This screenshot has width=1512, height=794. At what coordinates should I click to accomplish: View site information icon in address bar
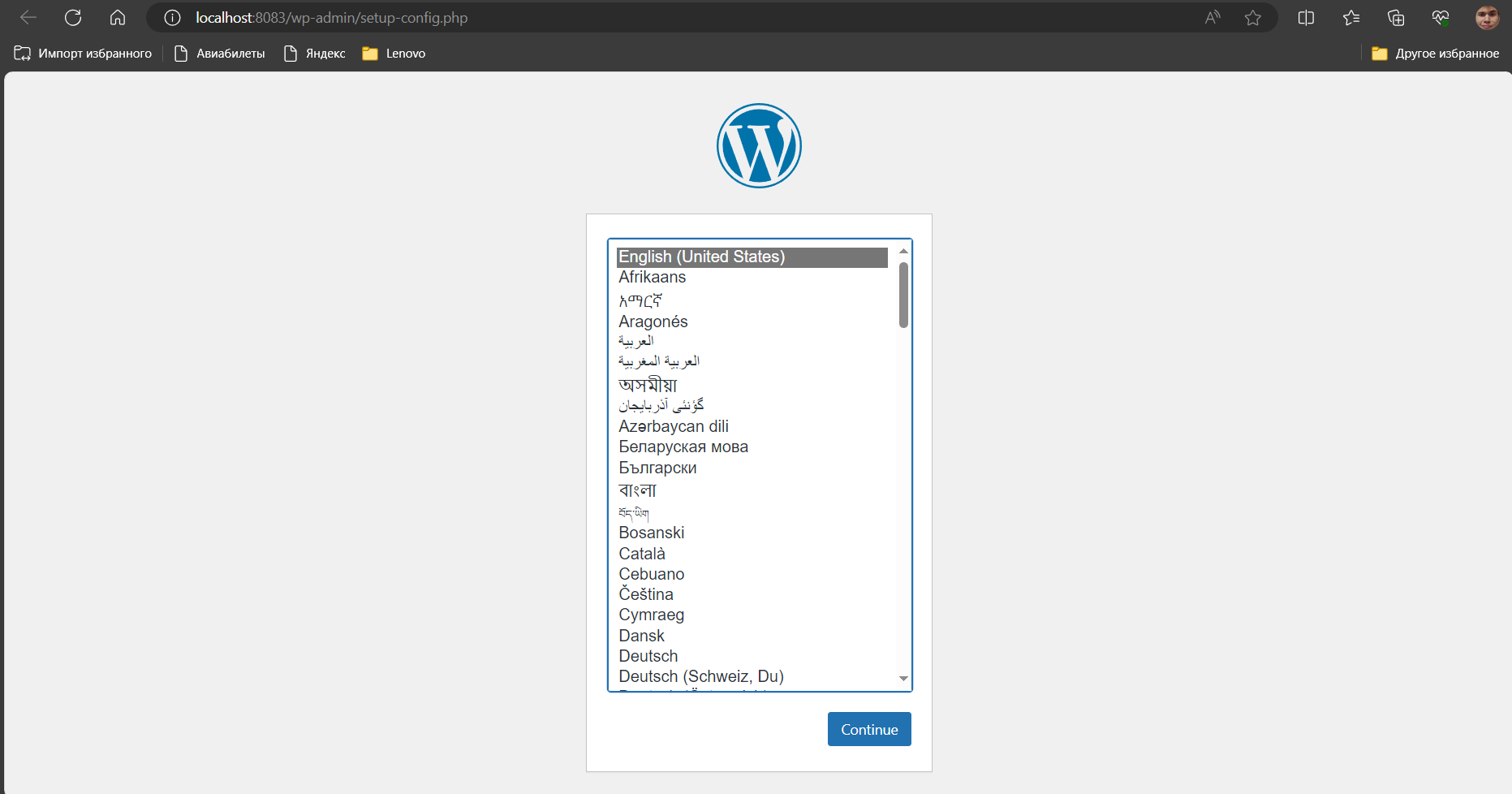pos(172,18)
